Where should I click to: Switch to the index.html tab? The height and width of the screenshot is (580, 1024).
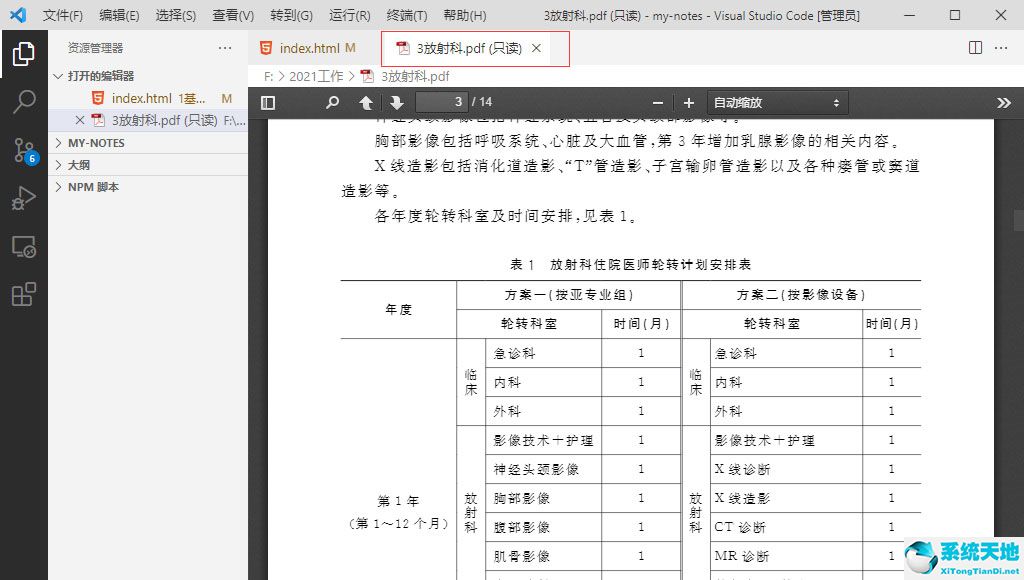pos(308,46)
